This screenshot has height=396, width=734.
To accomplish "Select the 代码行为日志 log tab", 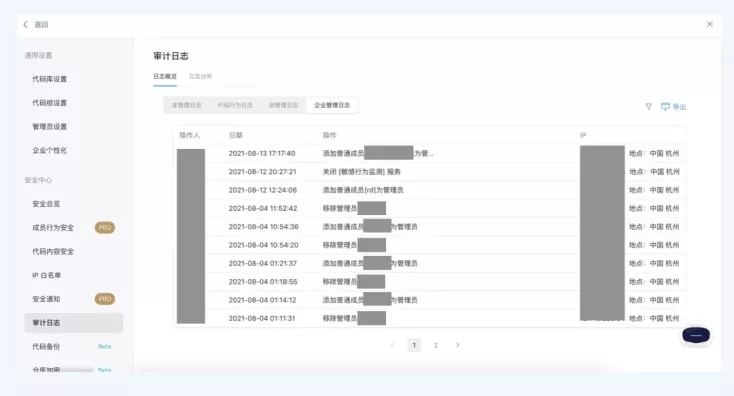I will tap(235, 105).
